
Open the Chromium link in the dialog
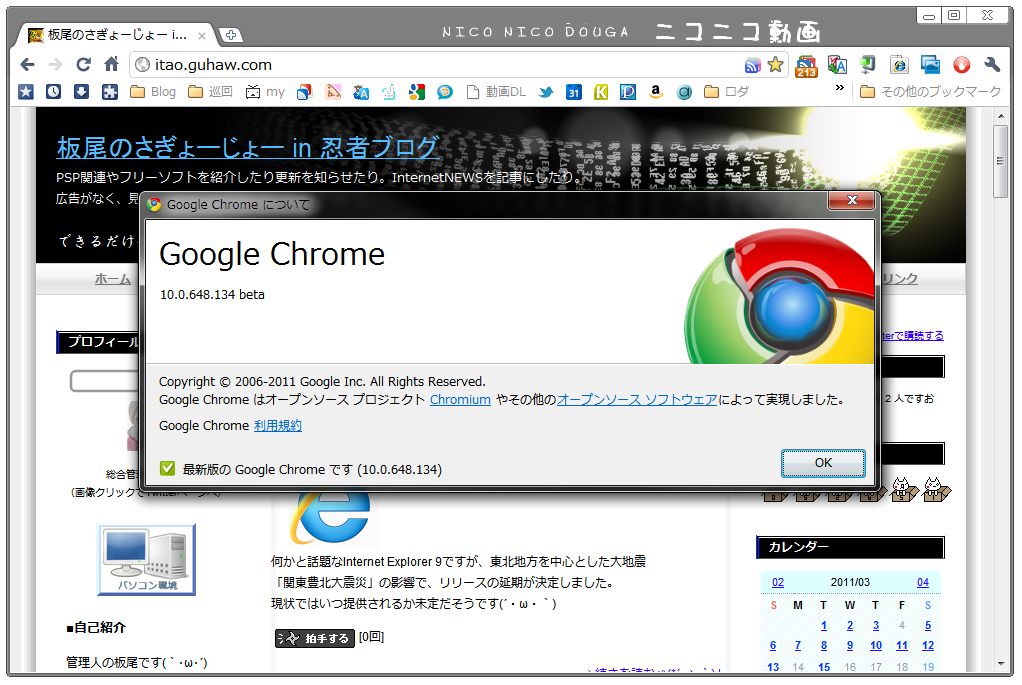460,400
